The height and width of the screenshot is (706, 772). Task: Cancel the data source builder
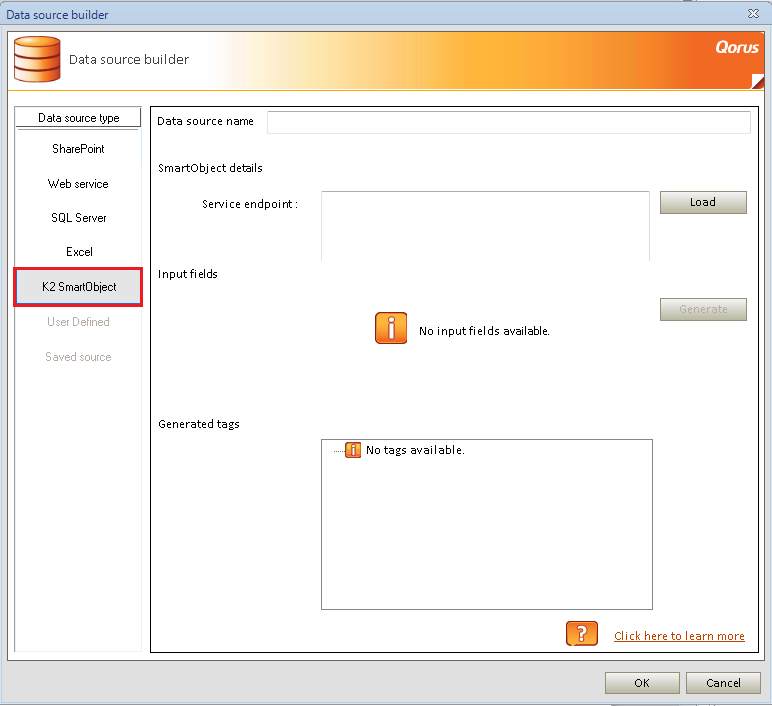[x=723, y=683]
